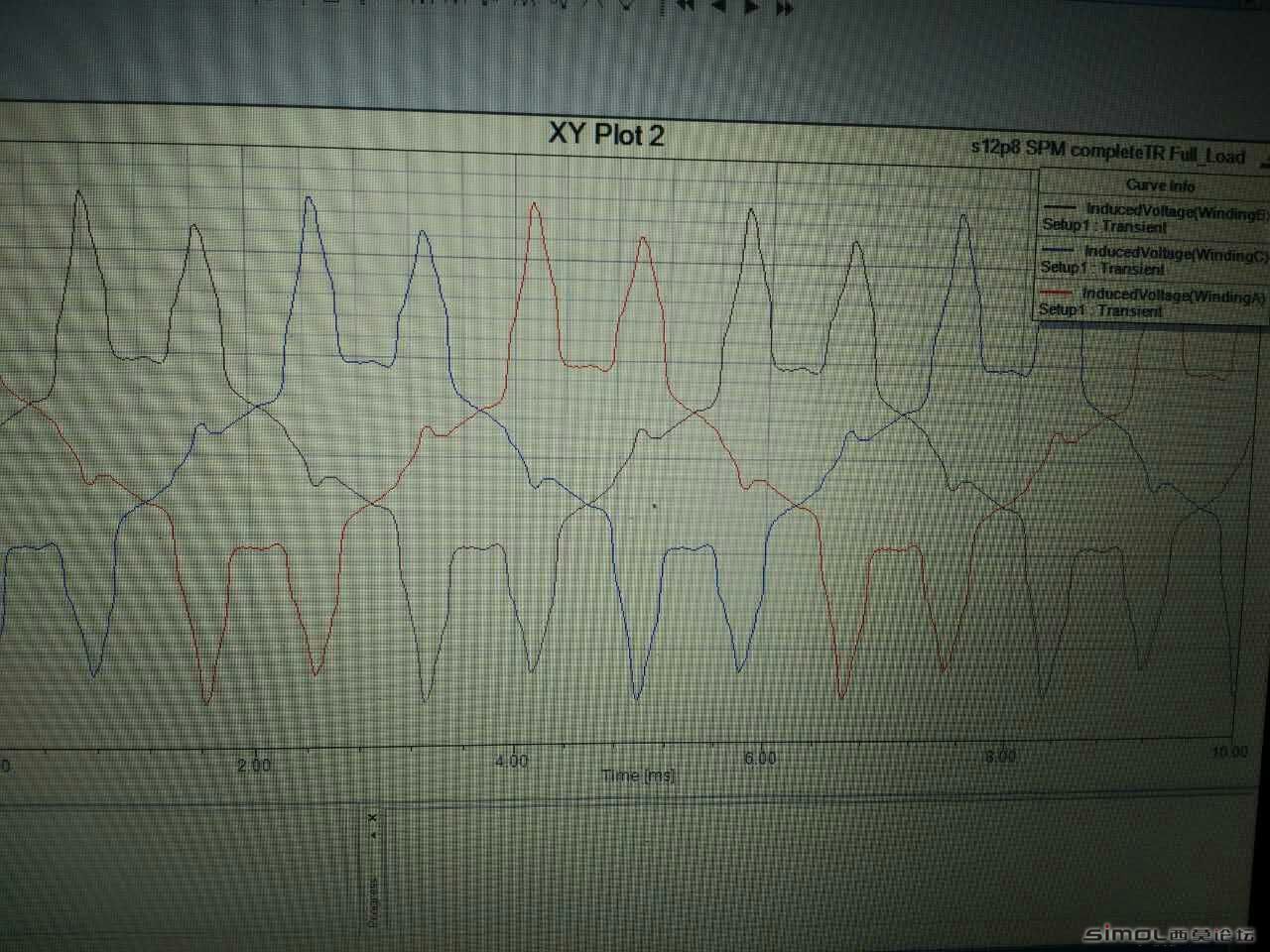Click the black WindingB legend line sample
This screenshot has width=1270, height=952.
tap(1059, 207)
